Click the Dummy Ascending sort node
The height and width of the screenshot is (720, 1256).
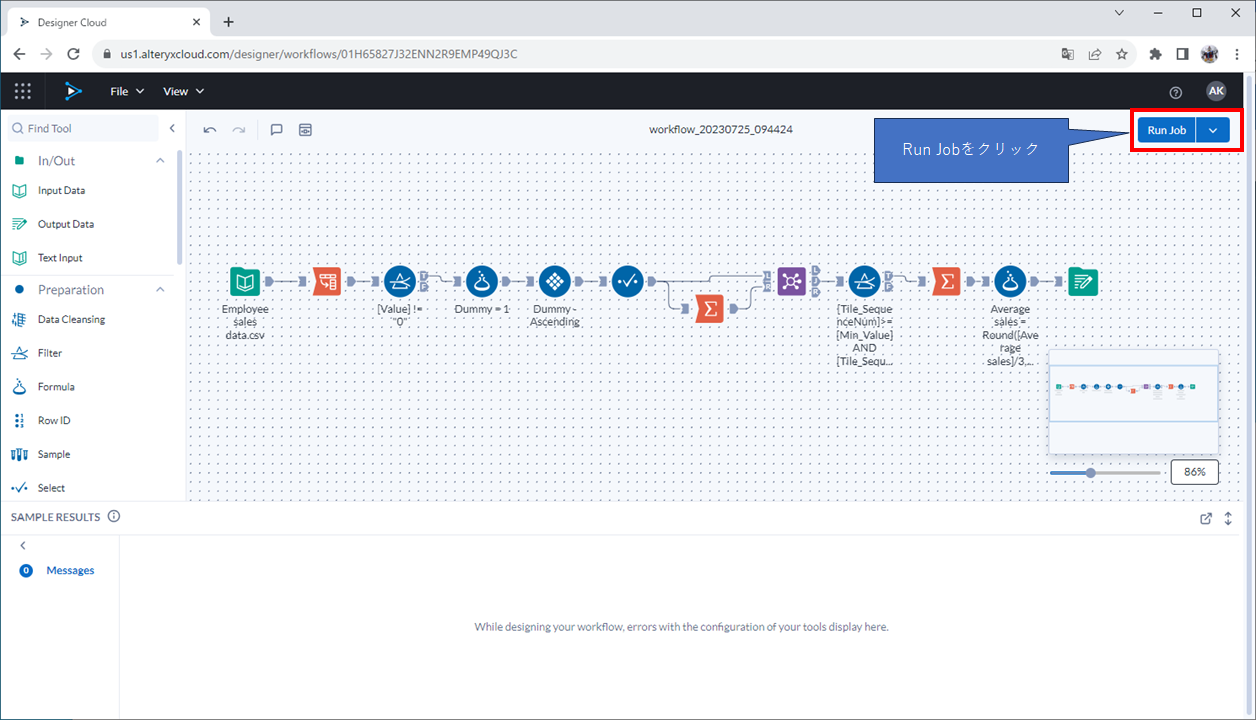(x=554, y=282)
